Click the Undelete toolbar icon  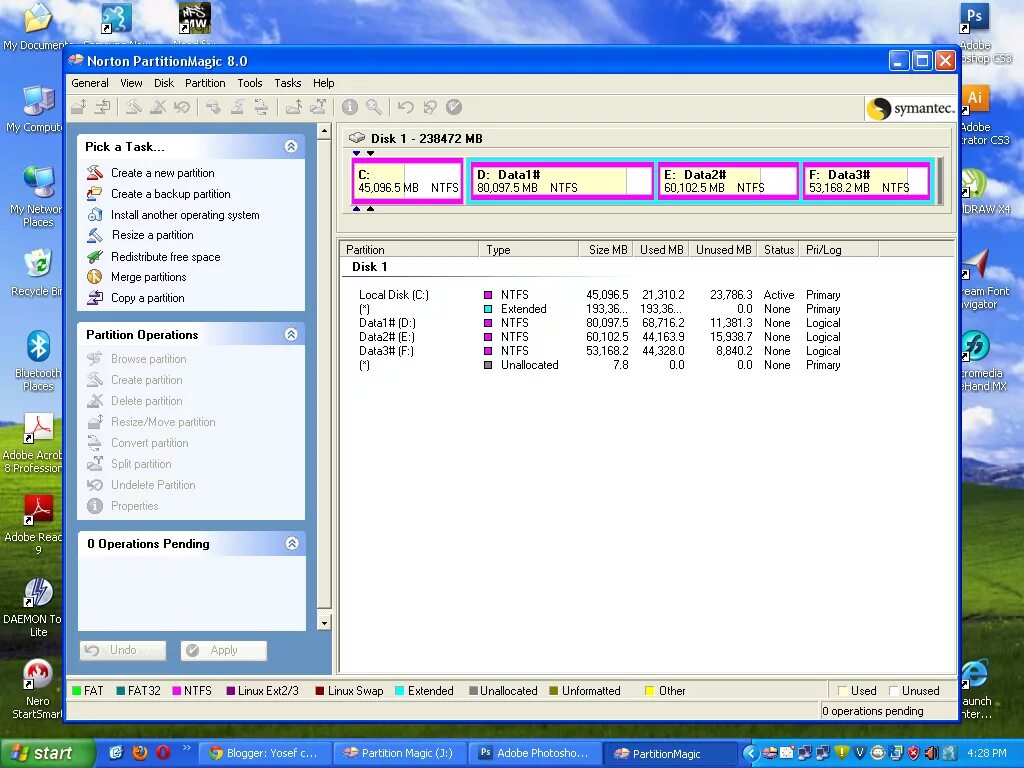182,107
